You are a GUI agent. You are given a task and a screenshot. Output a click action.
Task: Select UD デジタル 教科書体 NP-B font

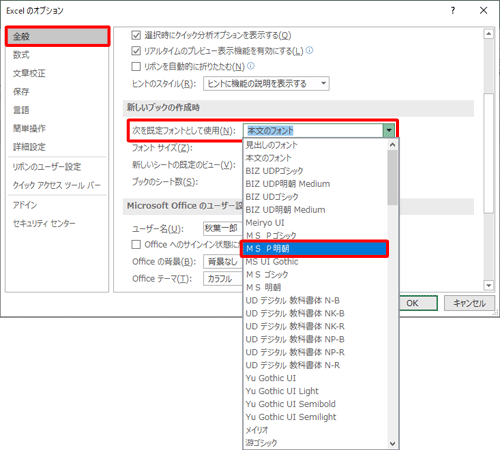coord(315,339)
